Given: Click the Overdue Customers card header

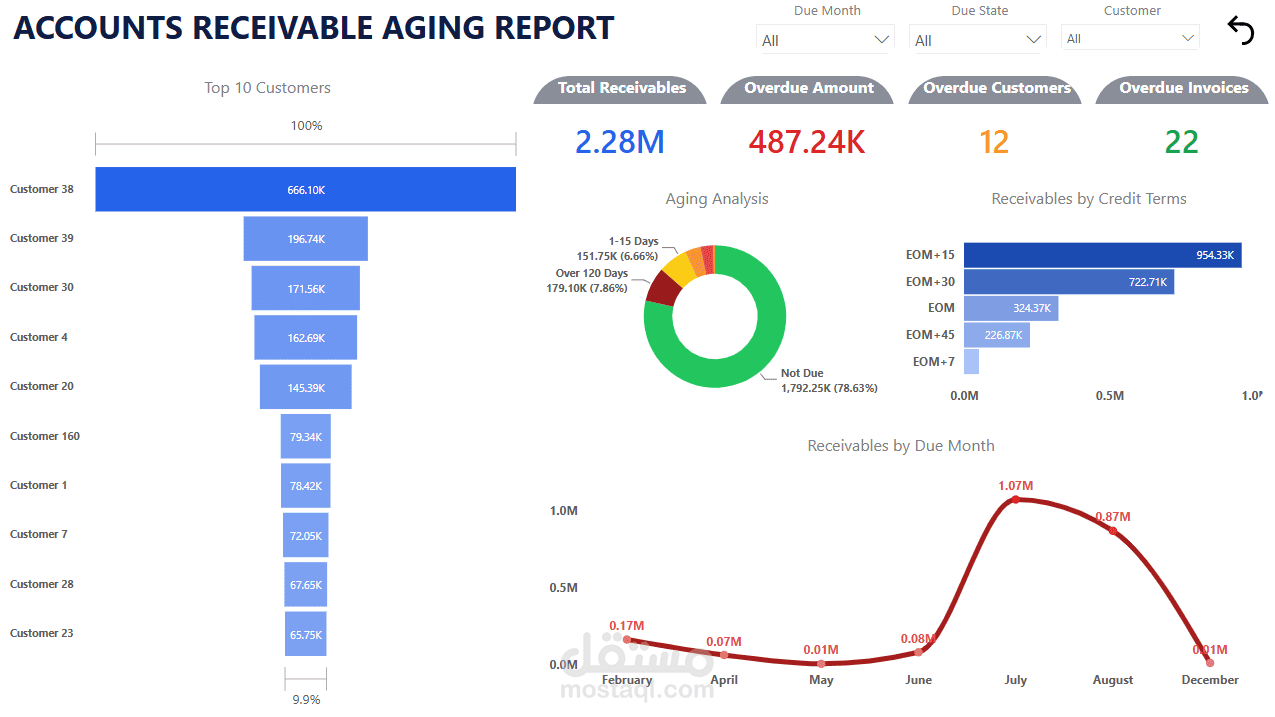Looking at the screenshot, I should click(x=996, y=88).
